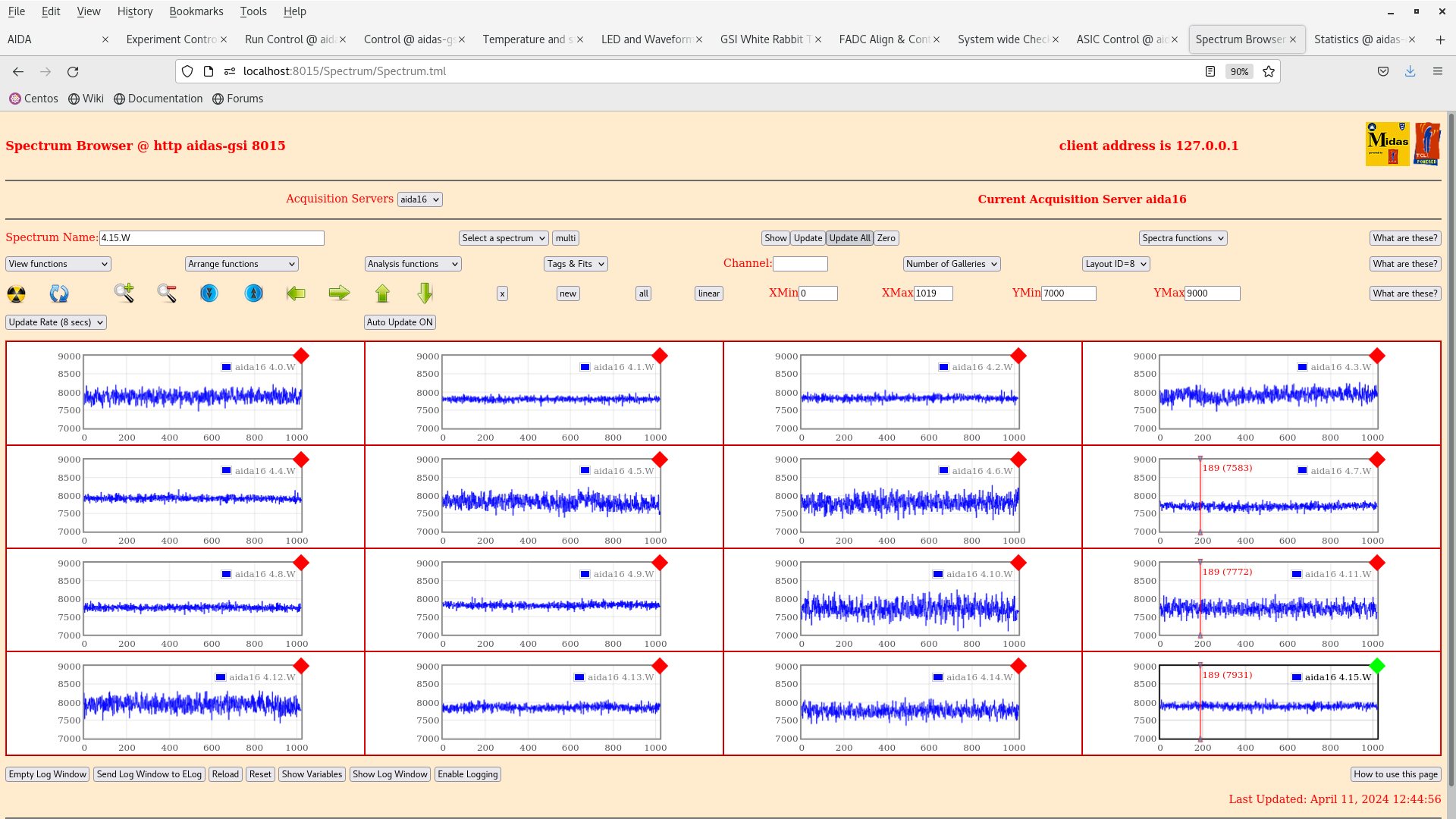Screen dimensions: 1456x819
Task: Click the green up arrow icon
Action: point(382,293)
